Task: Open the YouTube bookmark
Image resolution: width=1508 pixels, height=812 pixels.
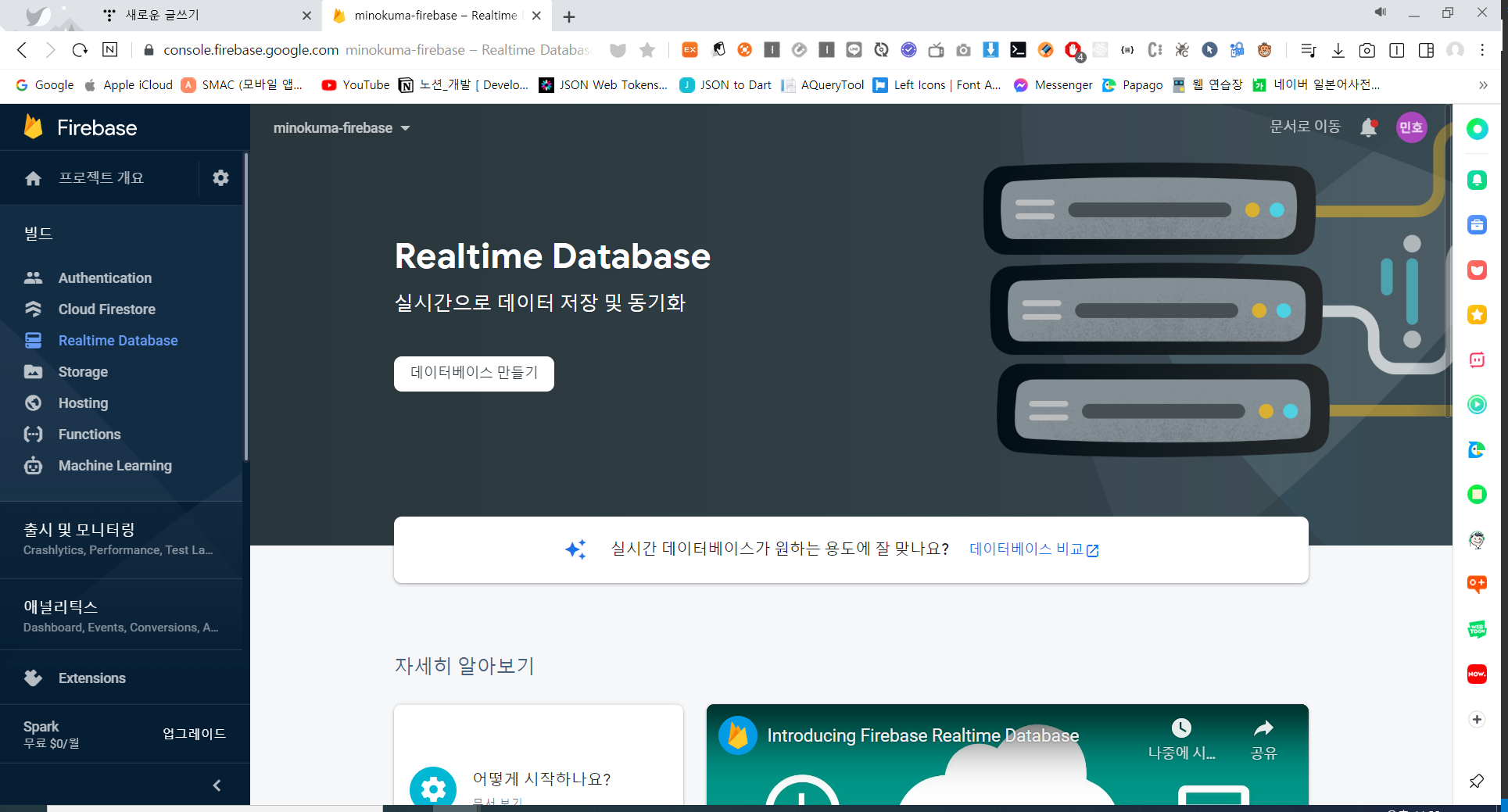Action: tap(356, 84)
